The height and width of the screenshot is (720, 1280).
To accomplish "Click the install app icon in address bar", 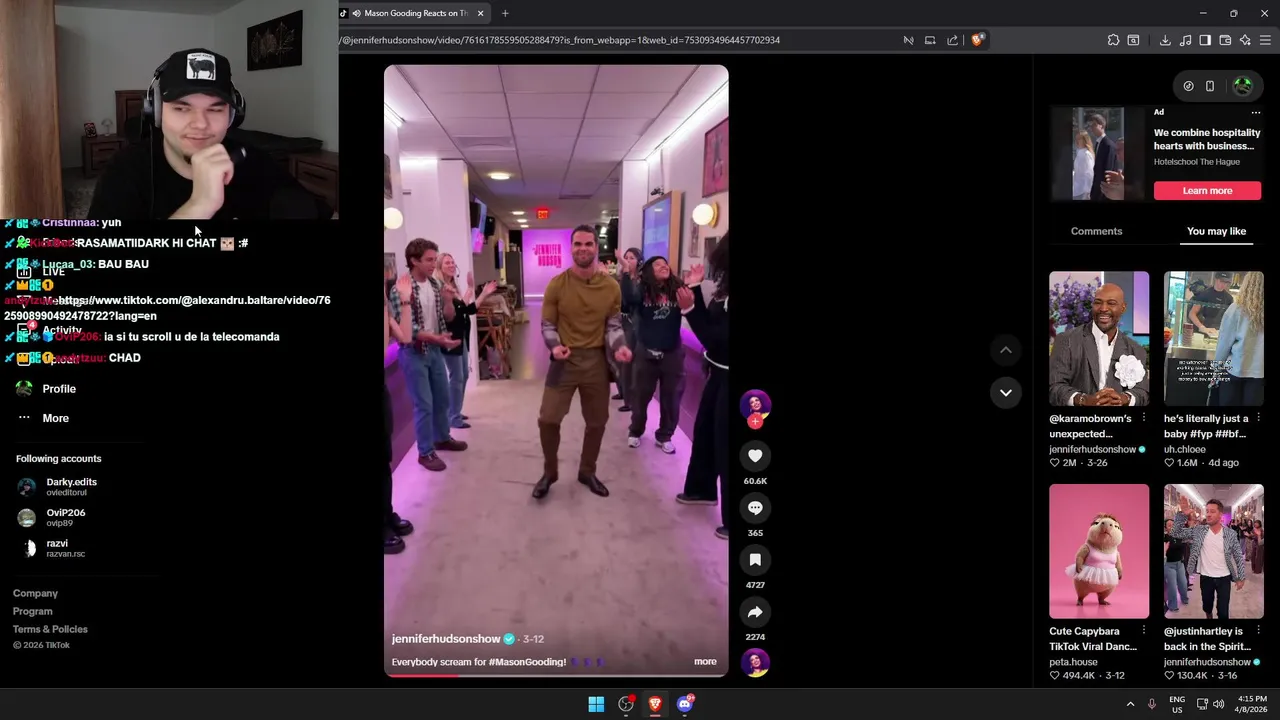I will pos(930,40).
